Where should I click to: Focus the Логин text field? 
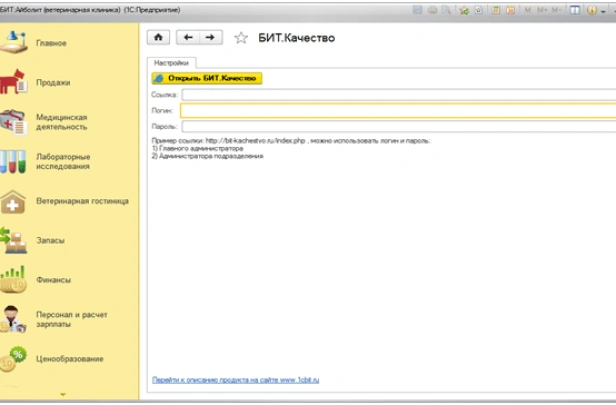point(397,110)
